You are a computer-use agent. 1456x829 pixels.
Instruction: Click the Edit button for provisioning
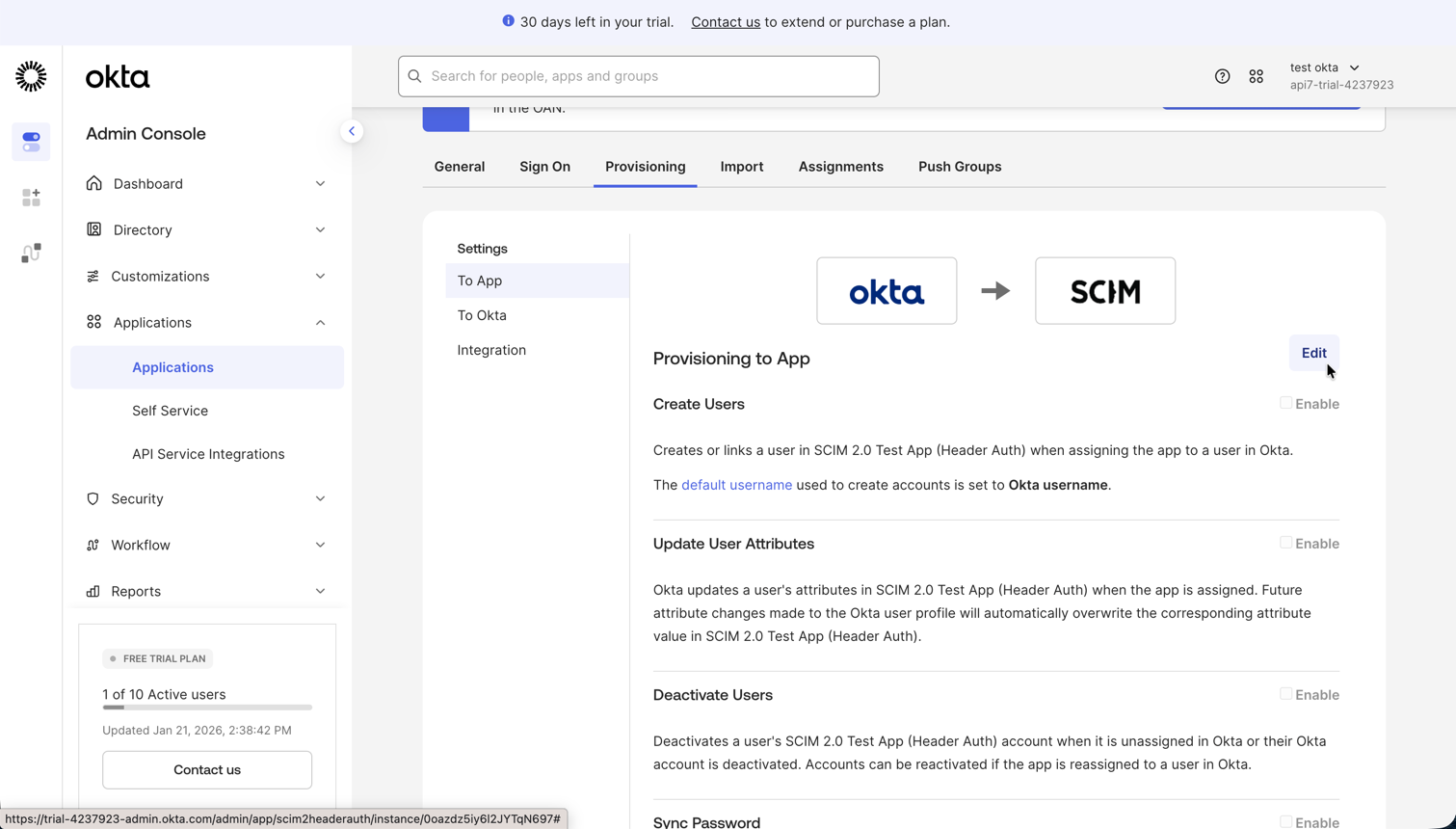click(x=1313, y=353)
